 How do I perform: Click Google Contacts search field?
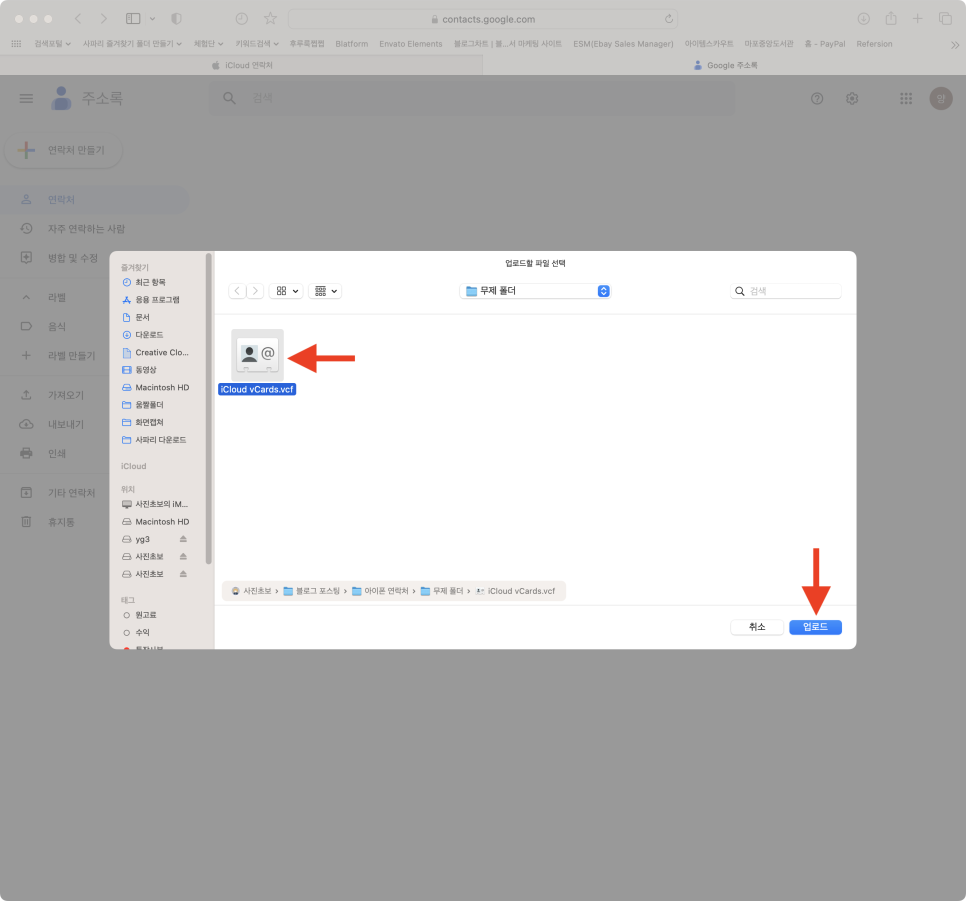coord(473,98)
